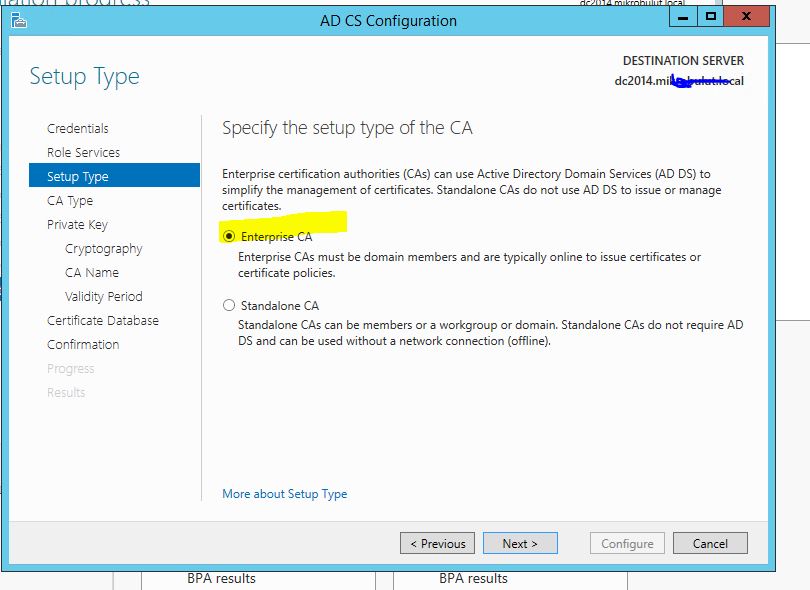Jump to the CA Type step
The image size is (810, 590).
point(70,200)
